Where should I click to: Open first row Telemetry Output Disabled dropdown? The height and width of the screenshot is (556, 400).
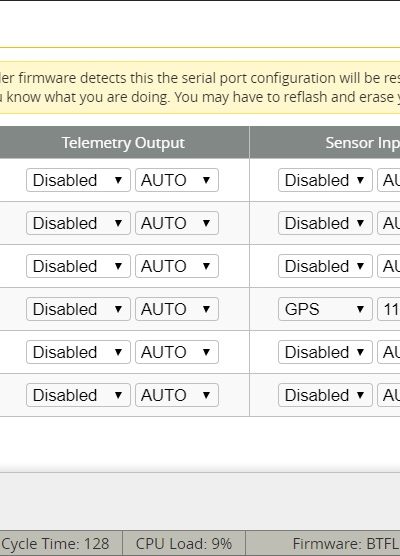[x=78, y=180]
